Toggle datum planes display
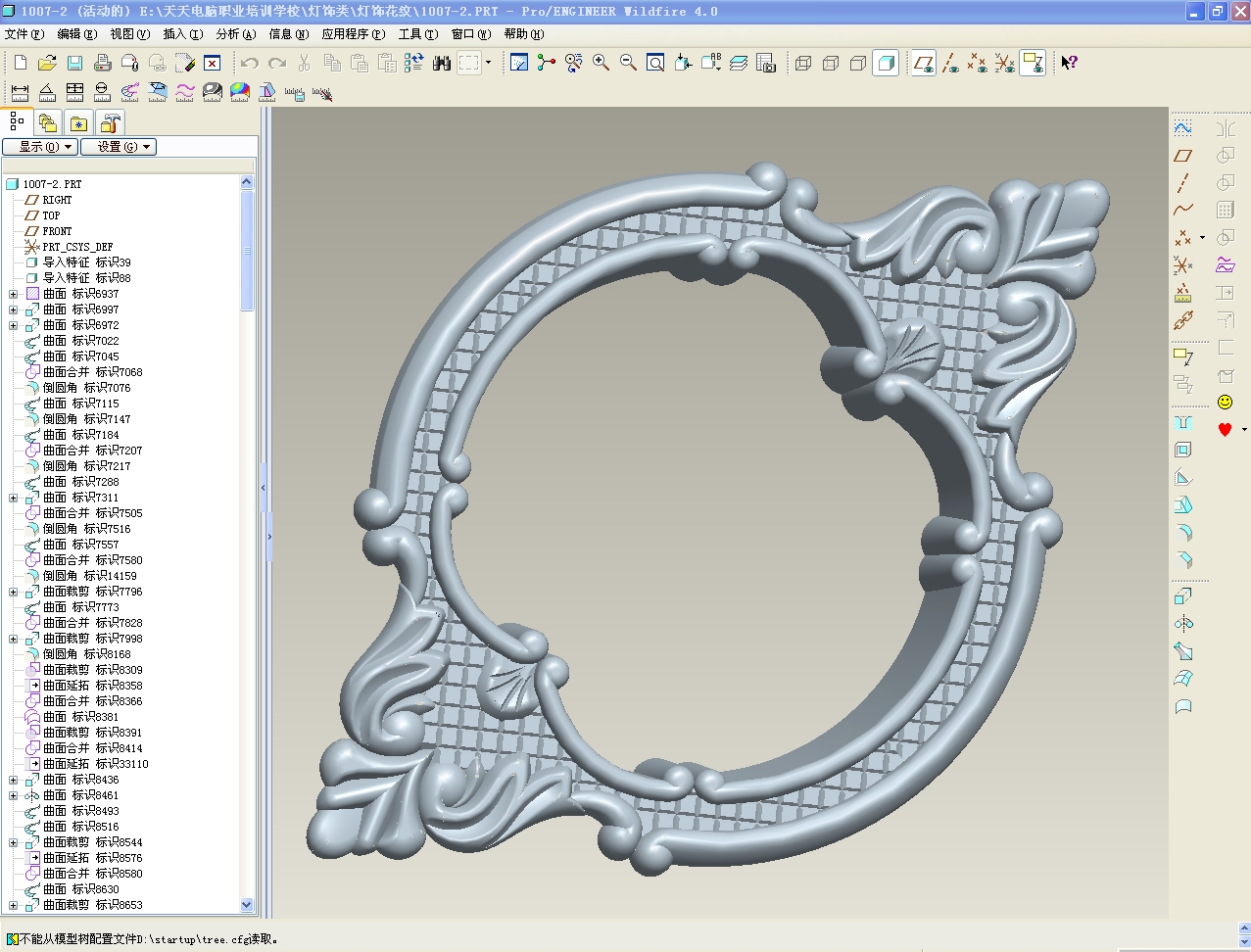1251x952 pixels. [923, 63]
